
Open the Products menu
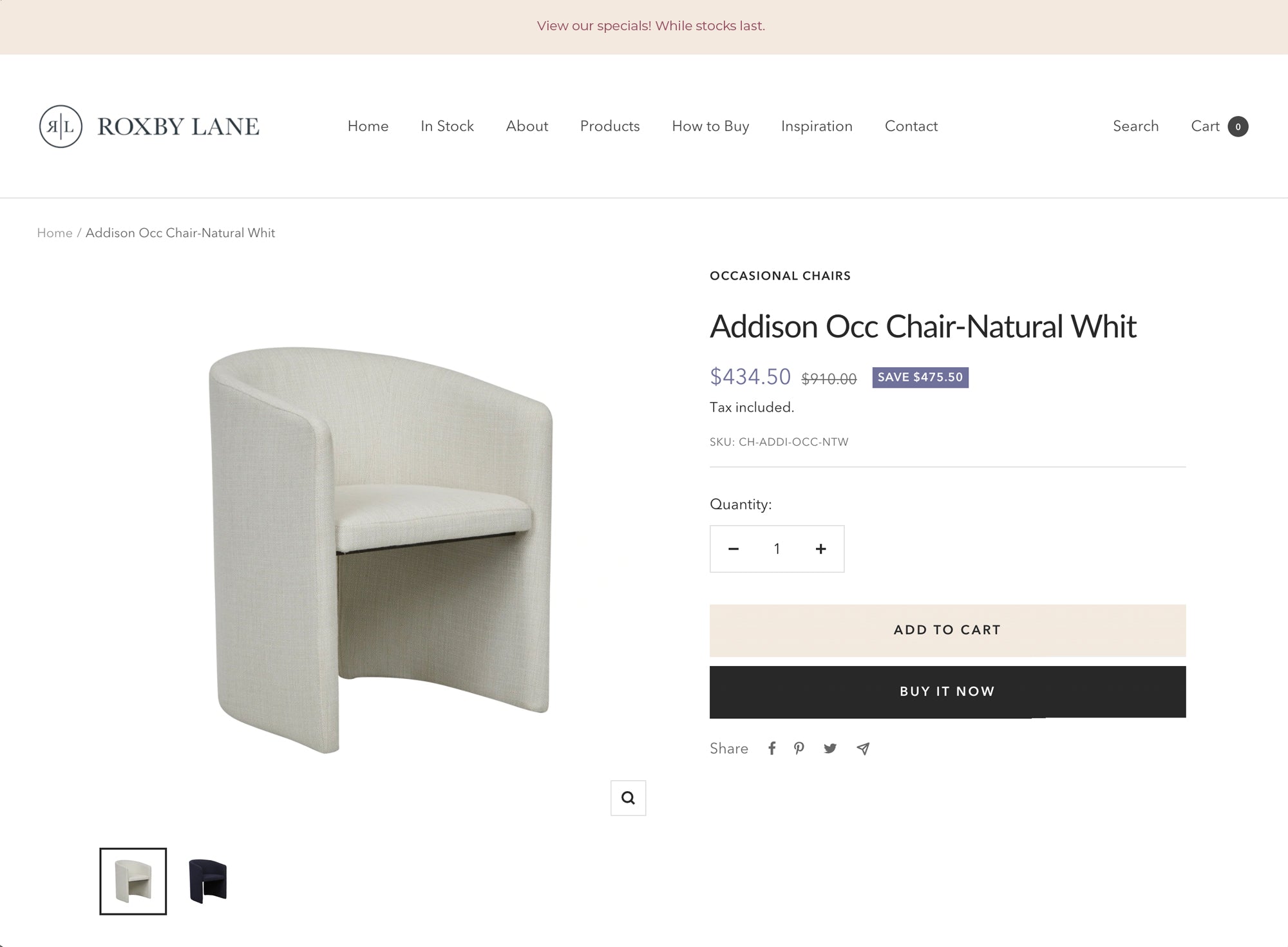coord(610,126)
